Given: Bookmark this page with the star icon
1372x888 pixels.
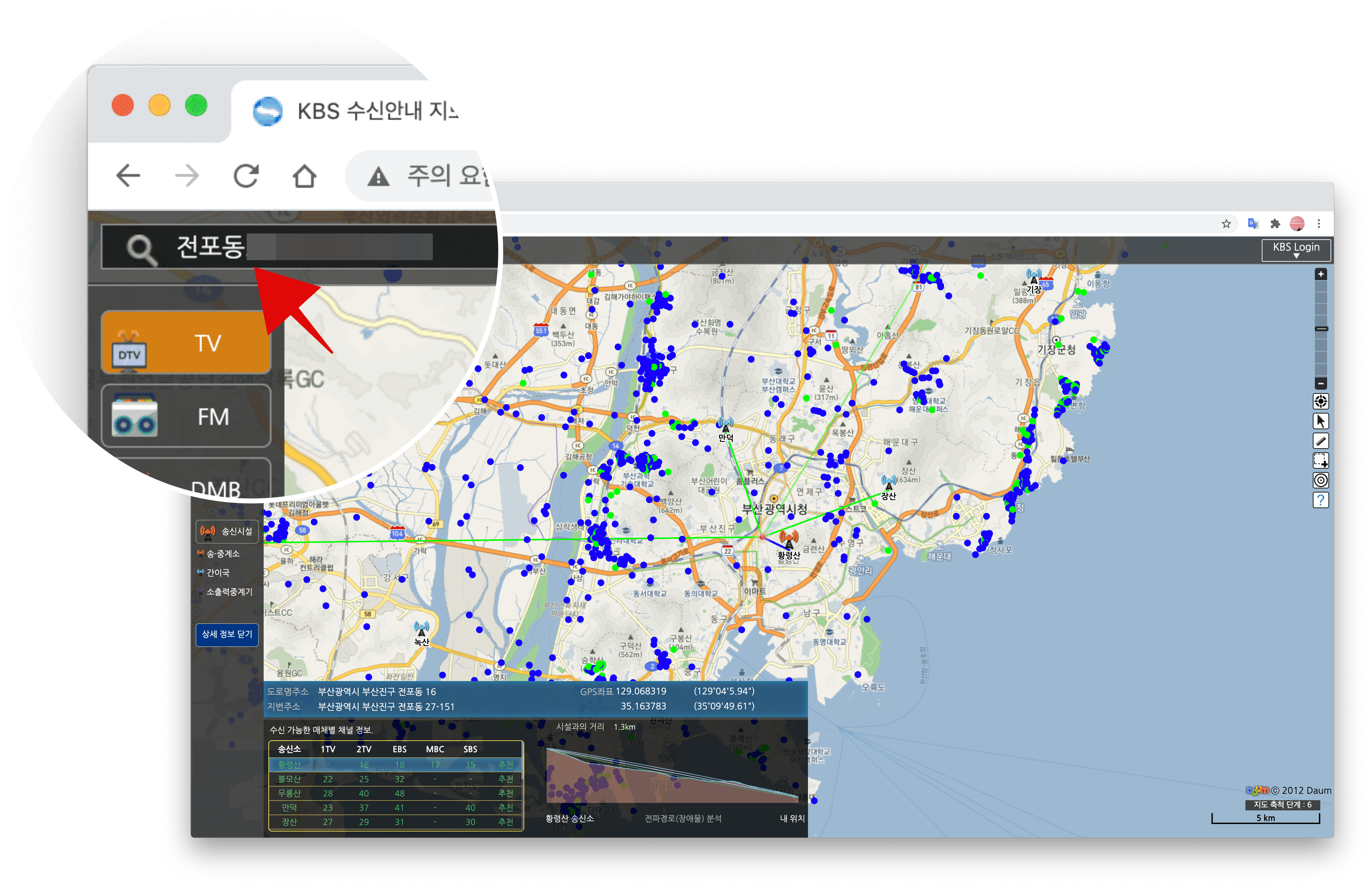Looking at the screenshot, I should click(1226, 224).
